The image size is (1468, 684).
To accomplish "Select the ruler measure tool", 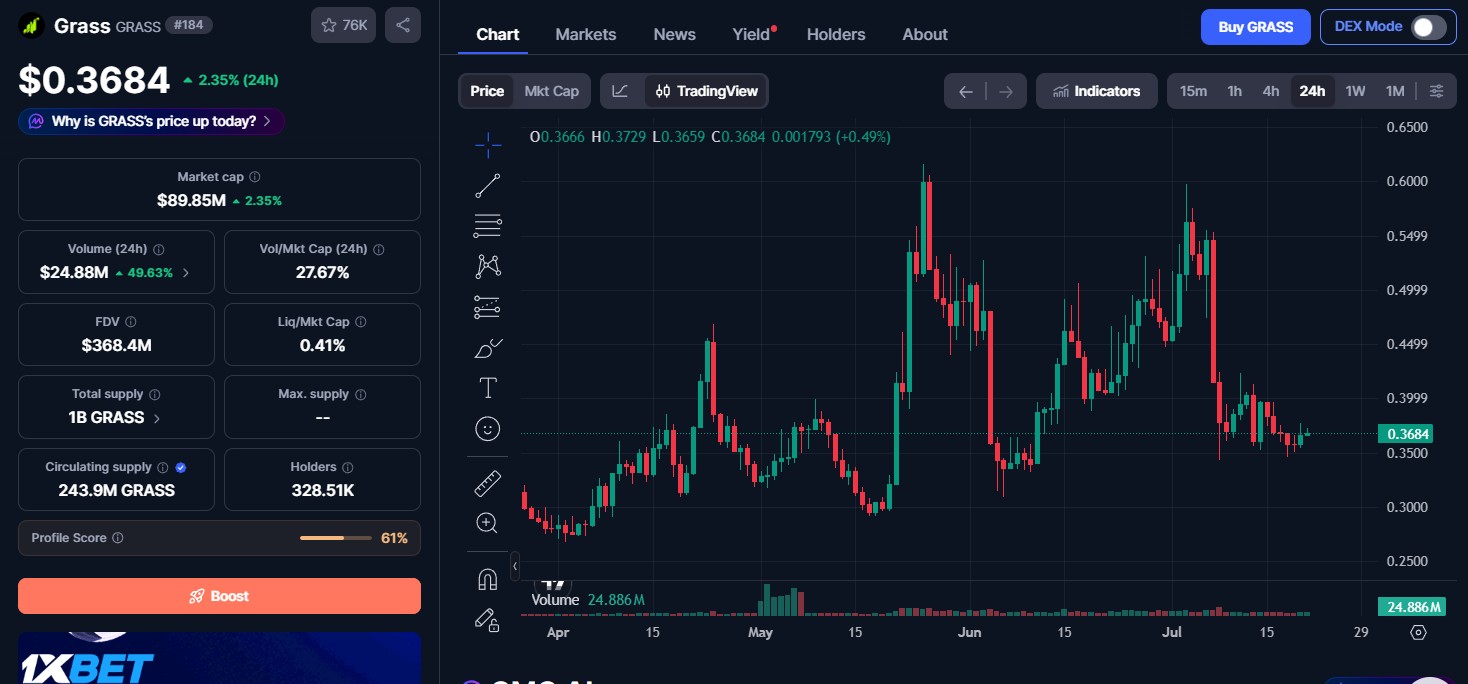I will 488,483.
